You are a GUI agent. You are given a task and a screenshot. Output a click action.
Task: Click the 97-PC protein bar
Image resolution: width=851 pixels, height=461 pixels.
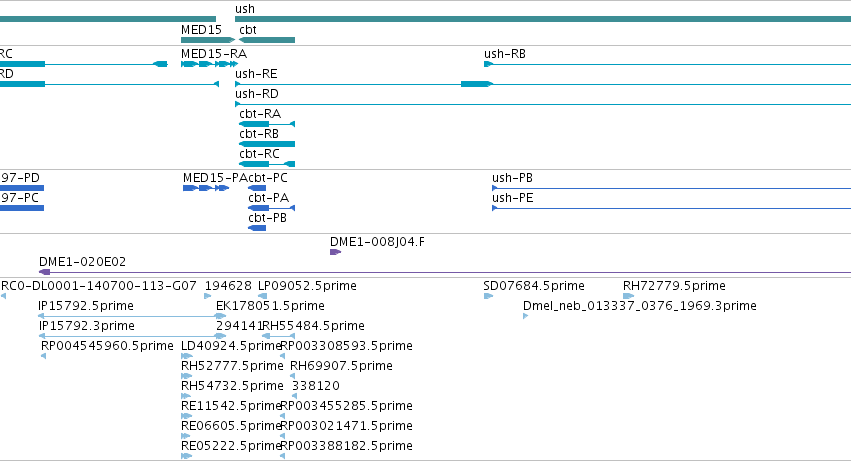pyautogui.click(x=22, y=208)
